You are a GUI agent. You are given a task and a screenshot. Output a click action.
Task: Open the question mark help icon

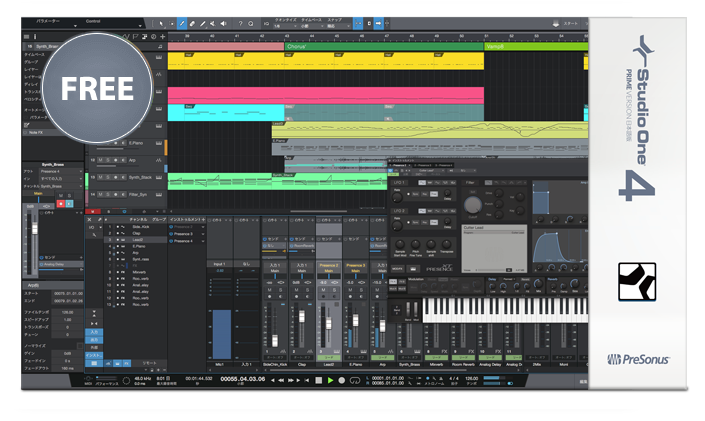(x=241, y=23)
